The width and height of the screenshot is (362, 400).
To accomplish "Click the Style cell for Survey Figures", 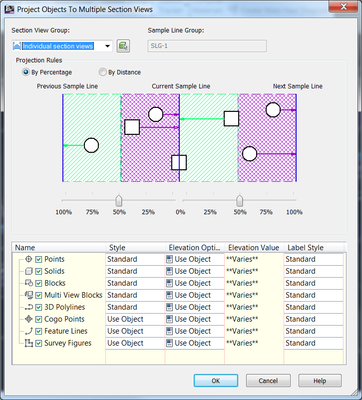I will point(135,343).
